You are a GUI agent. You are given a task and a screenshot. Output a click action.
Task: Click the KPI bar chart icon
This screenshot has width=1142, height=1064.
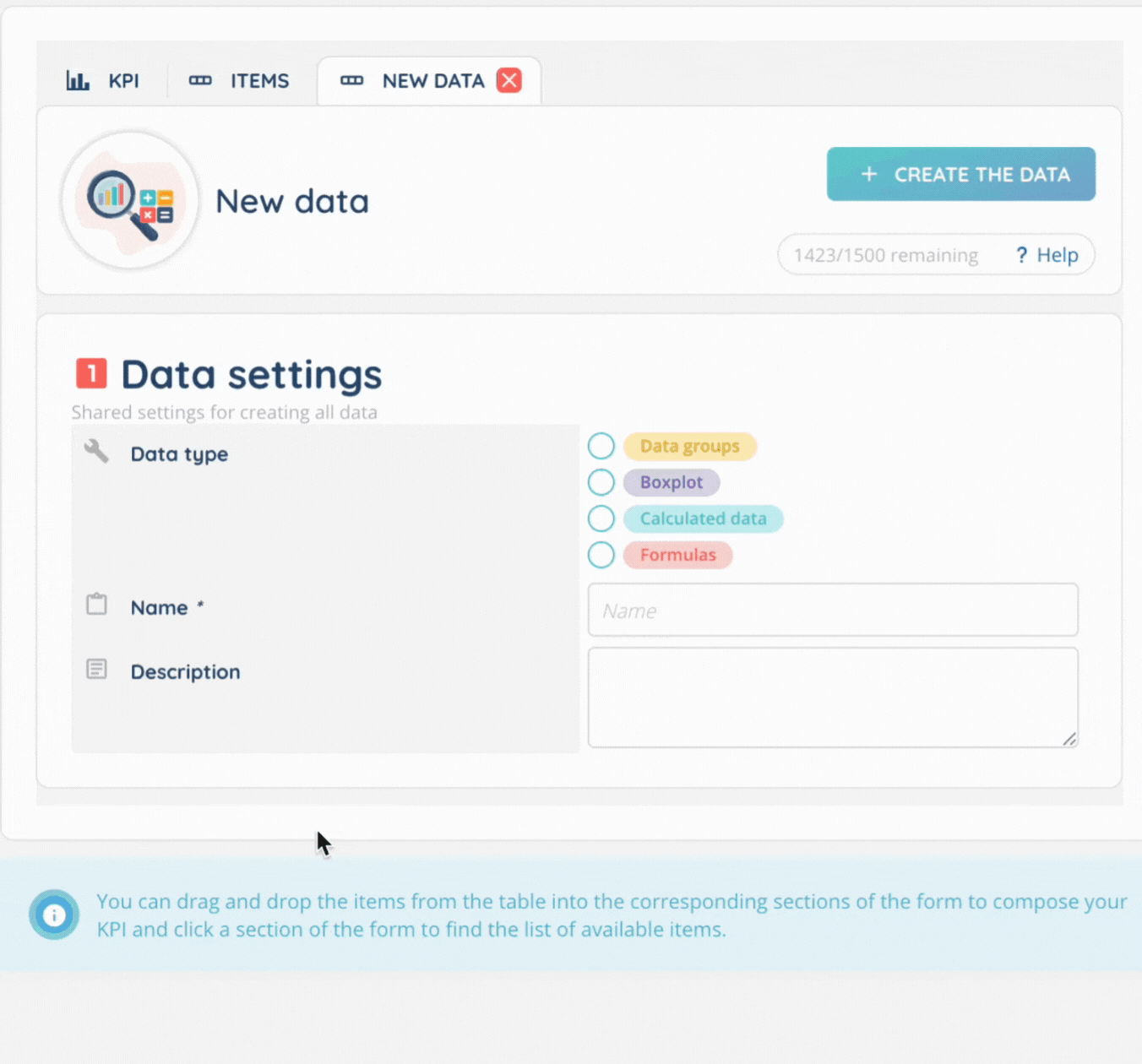click(x=78, y=81)
